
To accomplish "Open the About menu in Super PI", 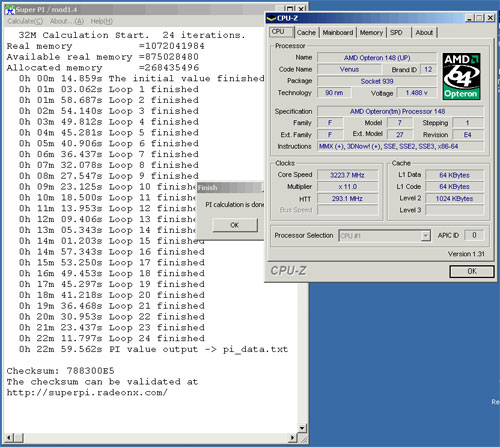I will click(66, 21).
